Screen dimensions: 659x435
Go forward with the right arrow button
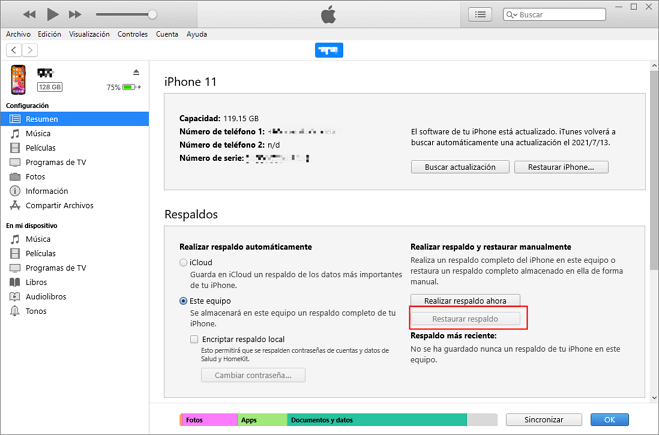pos(30,50)
